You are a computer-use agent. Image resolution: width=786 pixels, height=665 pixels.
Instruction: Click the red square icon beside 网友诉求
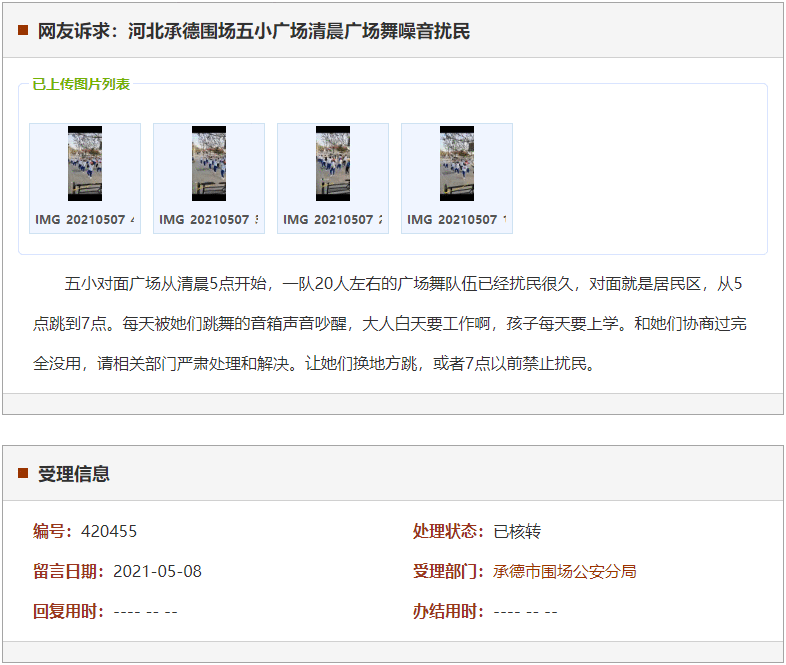(x=23, y=31)
